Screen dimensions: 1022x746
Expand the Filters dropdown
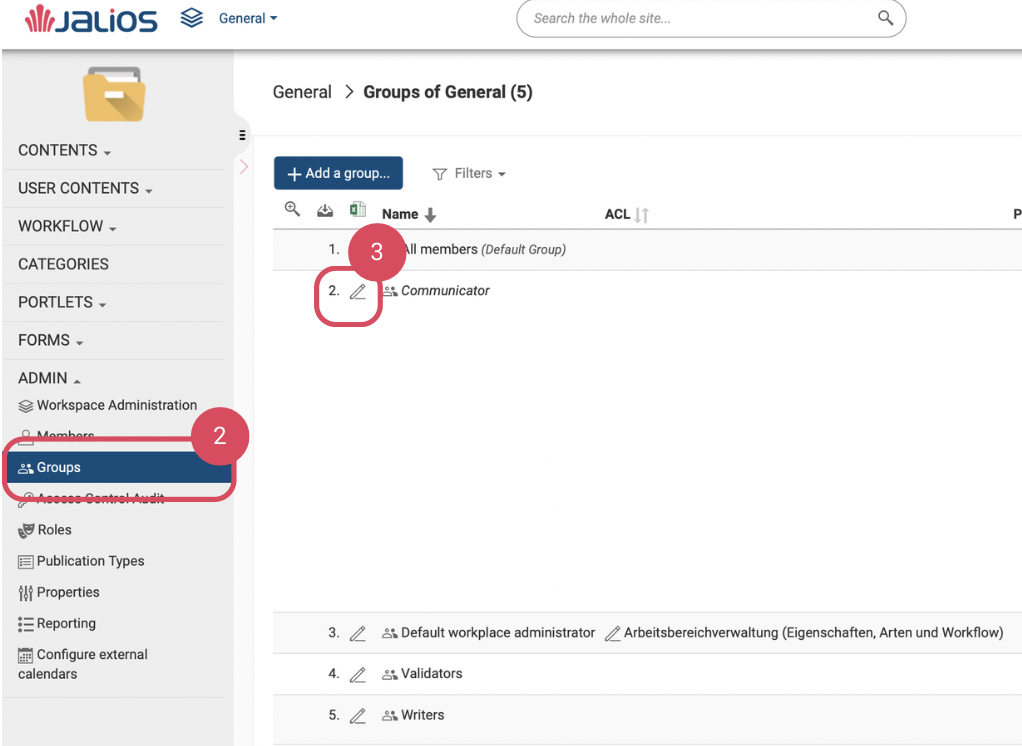point(469,174)
